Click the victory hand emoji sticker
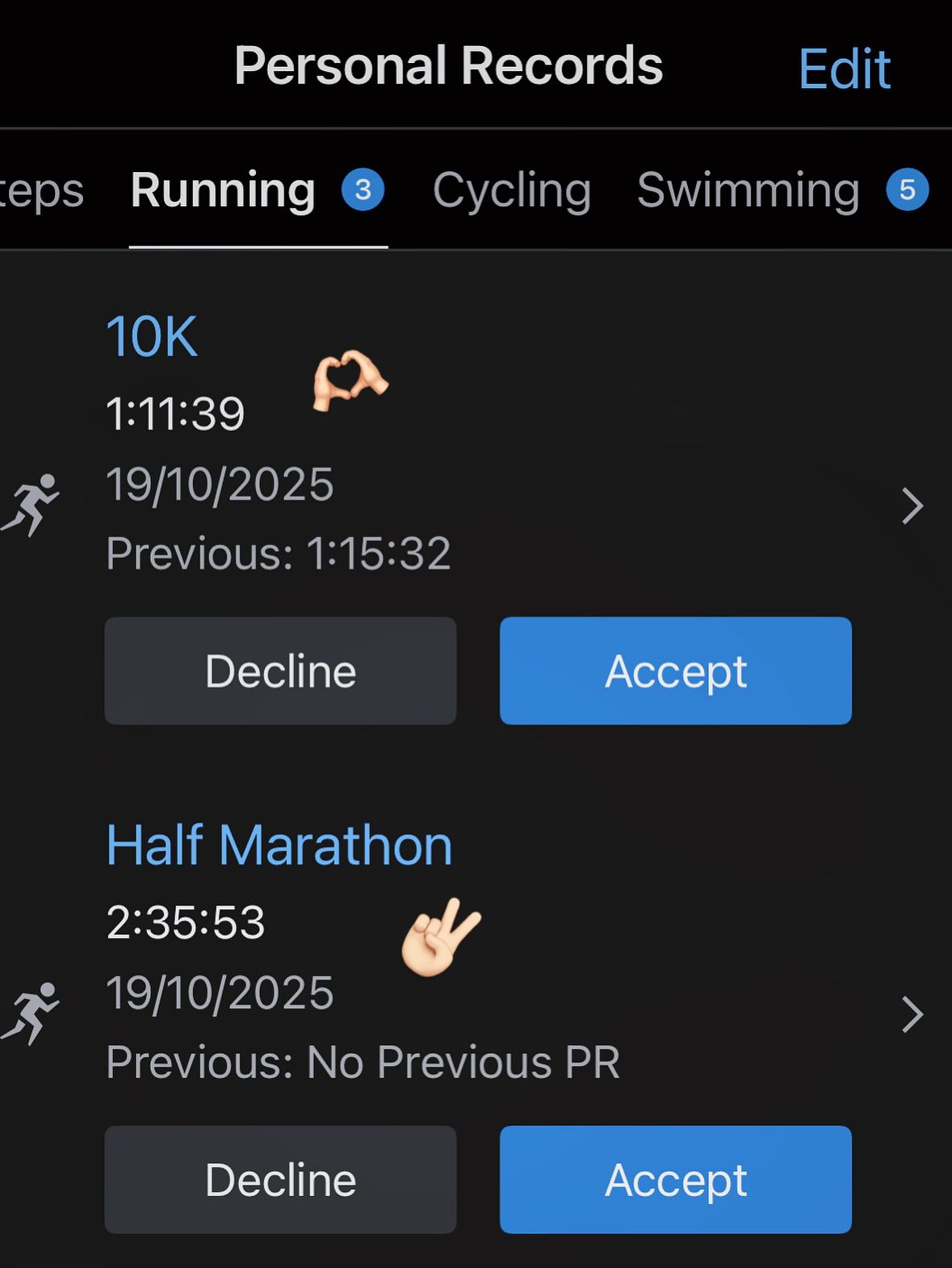Screen dimensions: 952x1268 coord(440,937)
